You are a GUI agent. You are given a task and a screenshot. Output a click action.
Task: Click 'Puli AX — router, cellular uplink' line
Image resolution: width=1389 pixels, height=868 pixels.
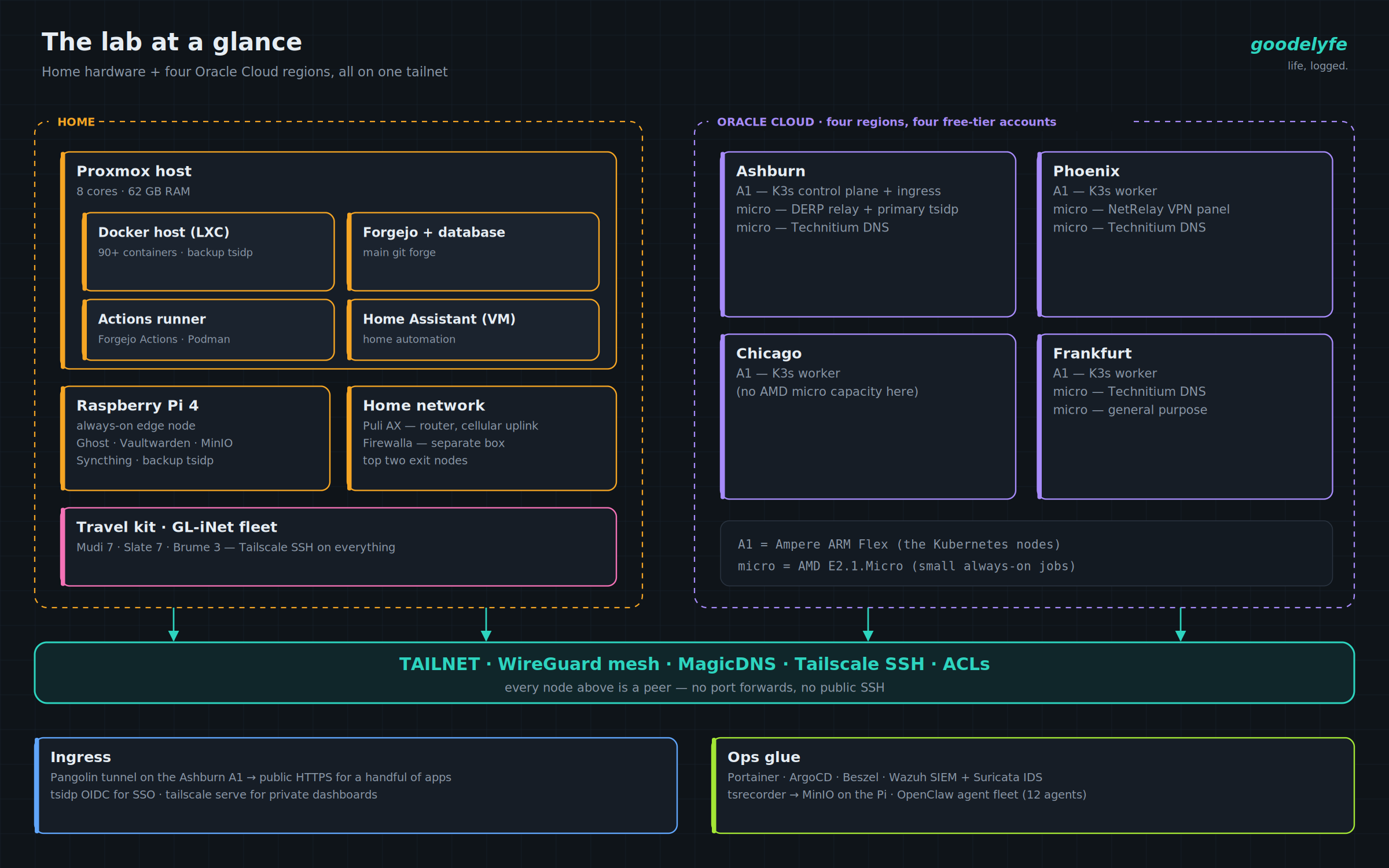coord(450,426)
